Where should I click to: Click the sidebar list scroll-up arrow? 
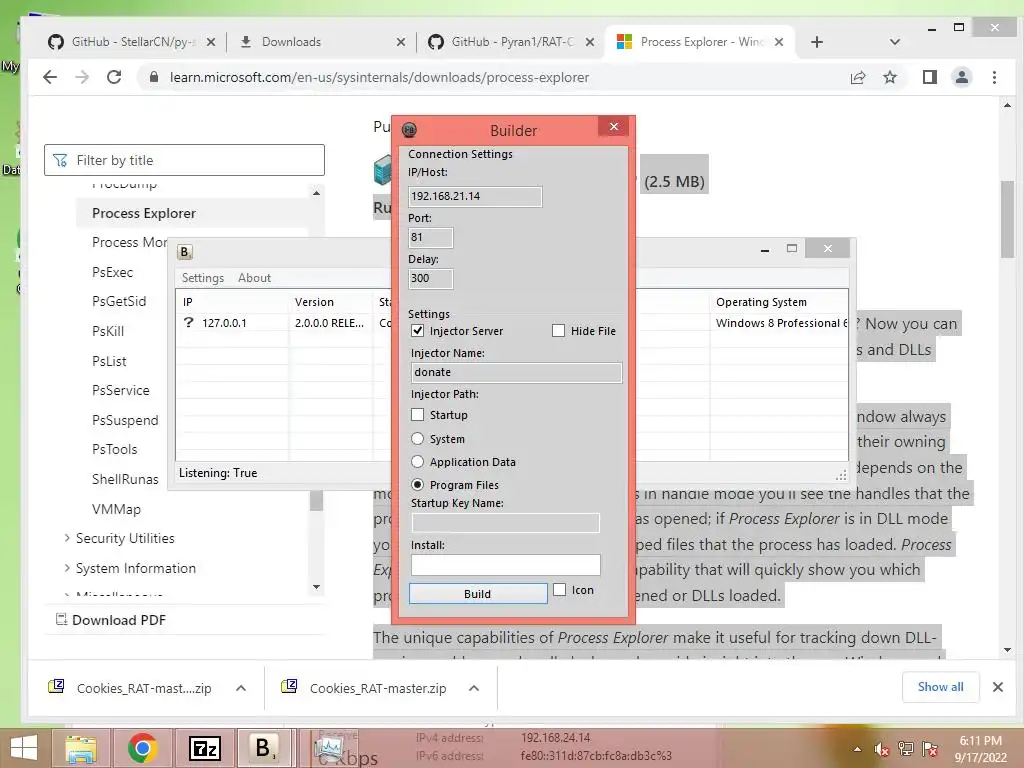316,193
